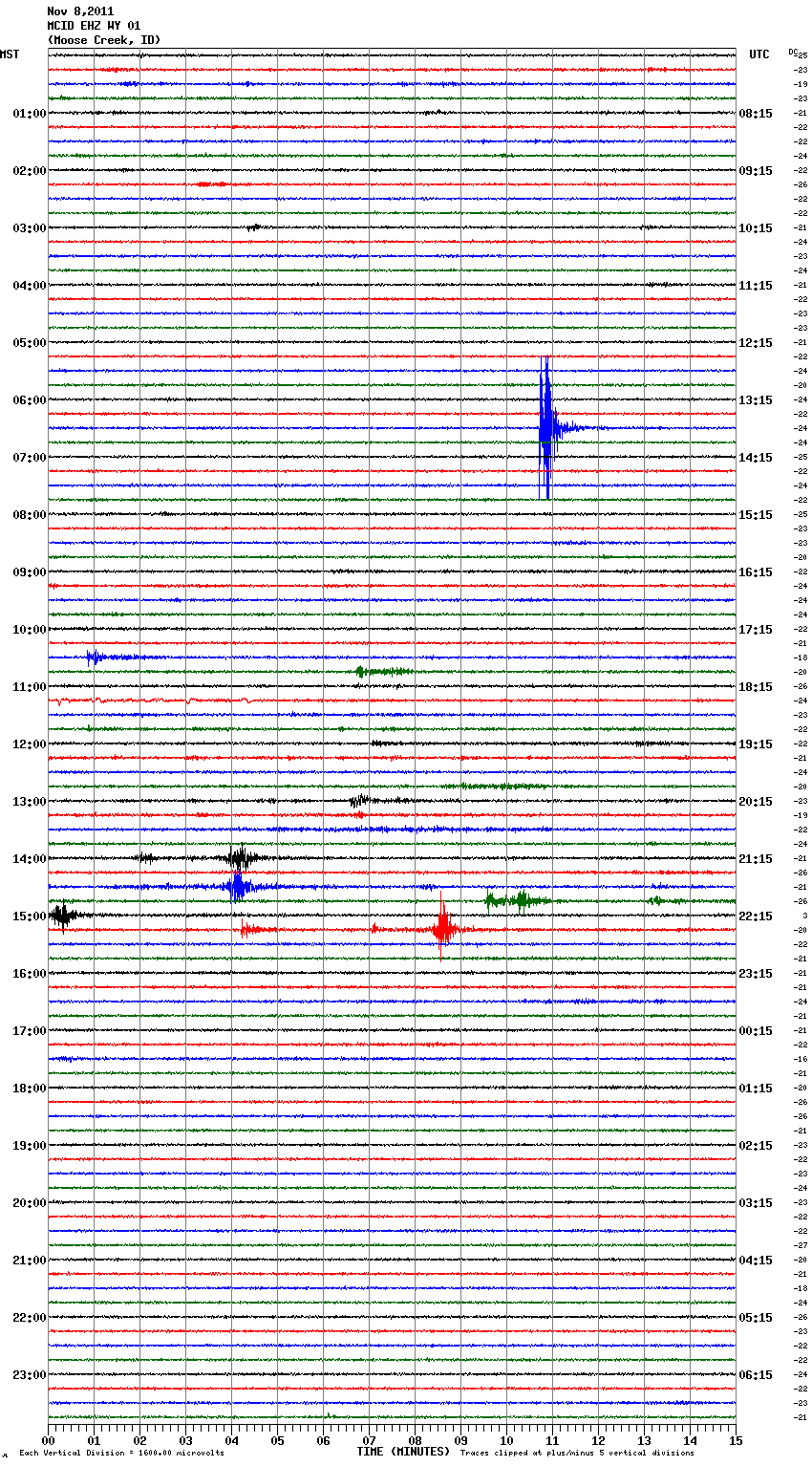This screenshot has height=1466, width=812.
Task: Click the '13:15' UTC time label
Action: 756,400
